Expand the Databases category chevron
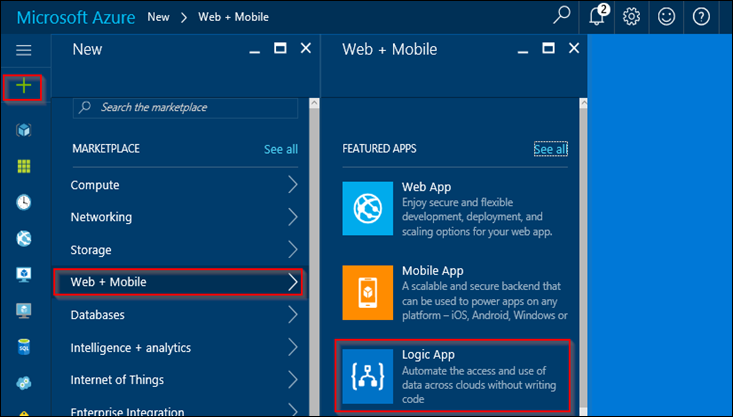This screenshot has height=417, width=733. [x=293, y=315]
